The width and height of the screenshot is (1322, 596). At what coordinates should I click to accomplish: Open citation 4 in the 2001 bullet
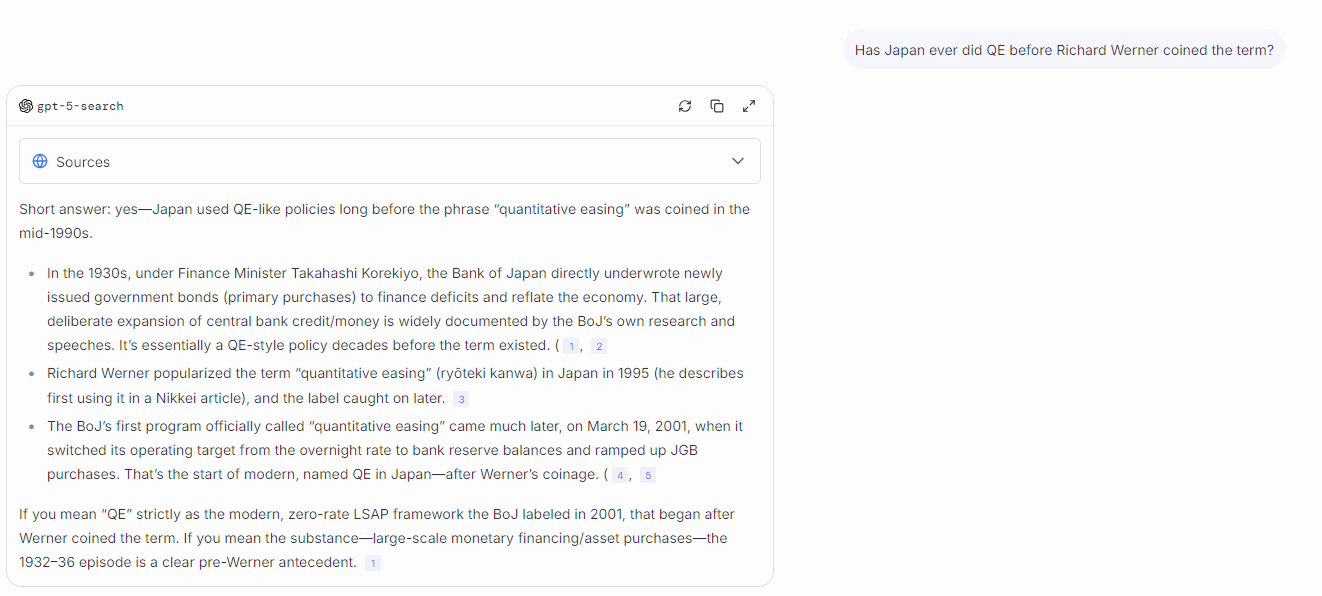[620, 475]
